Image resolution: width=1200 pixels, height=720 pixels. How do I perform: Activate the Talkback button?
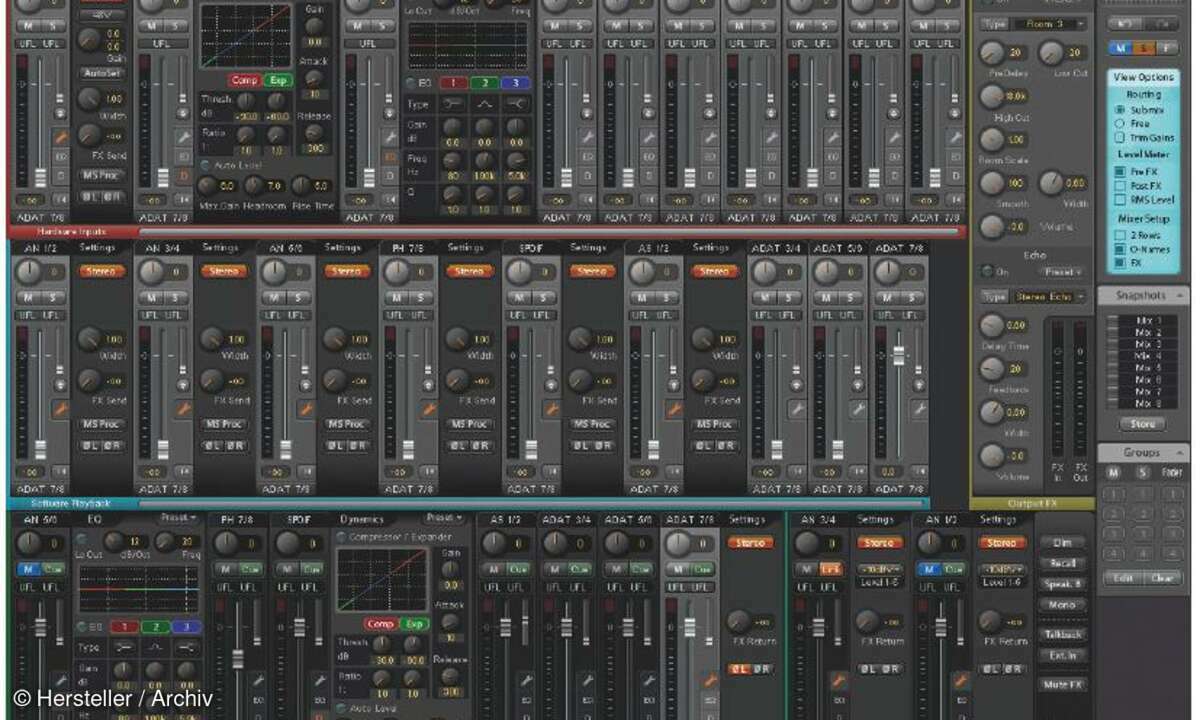(1064, 635)
